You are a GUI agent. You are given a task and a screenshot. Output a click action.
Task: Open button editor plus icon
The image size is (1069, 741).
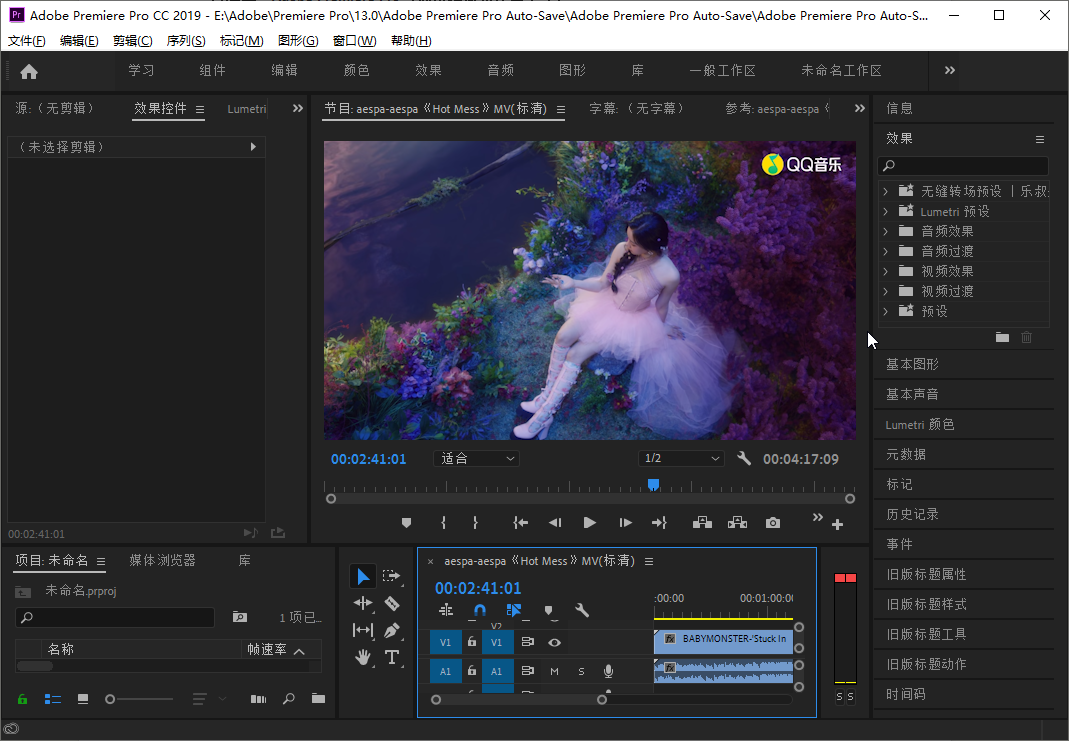click(x=837, y=524)
